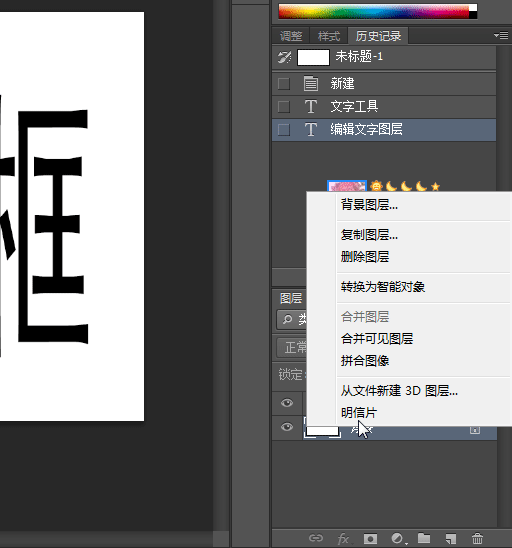This screenshot has width=512, height=548.
Task: Click the link layers icon
Action: tap(316, 538)
